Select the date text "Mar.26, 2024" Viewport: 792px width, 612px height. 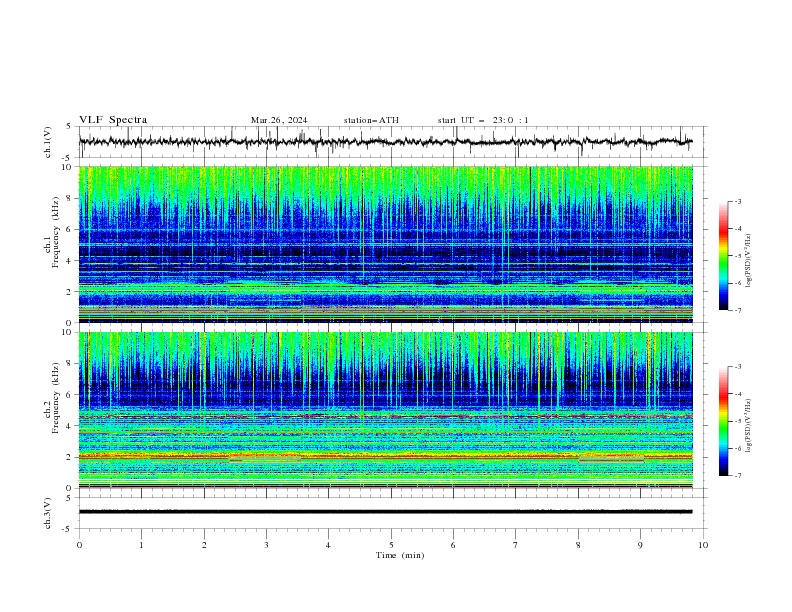coord(279,120)
